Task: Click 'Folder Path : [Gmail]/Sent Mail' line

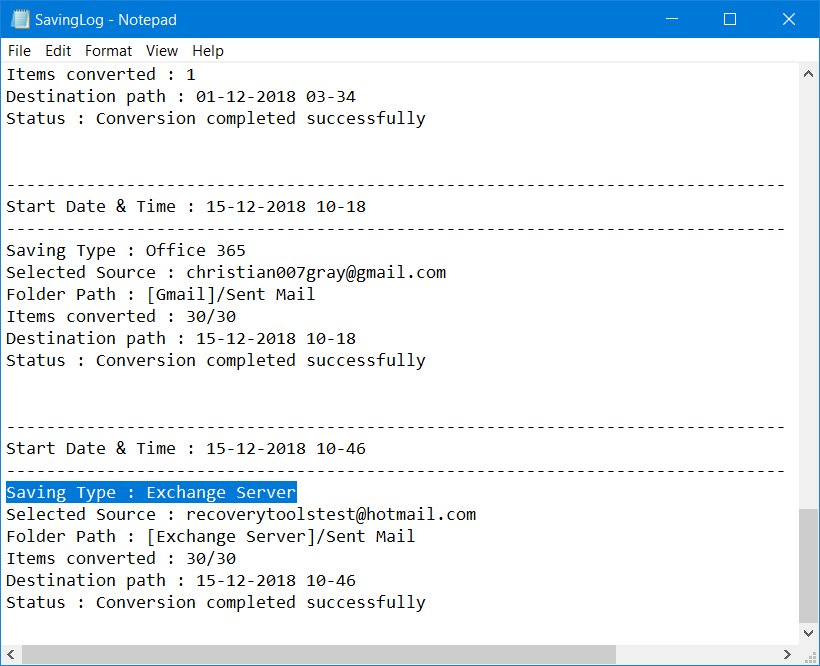Action: coord(161,294)
